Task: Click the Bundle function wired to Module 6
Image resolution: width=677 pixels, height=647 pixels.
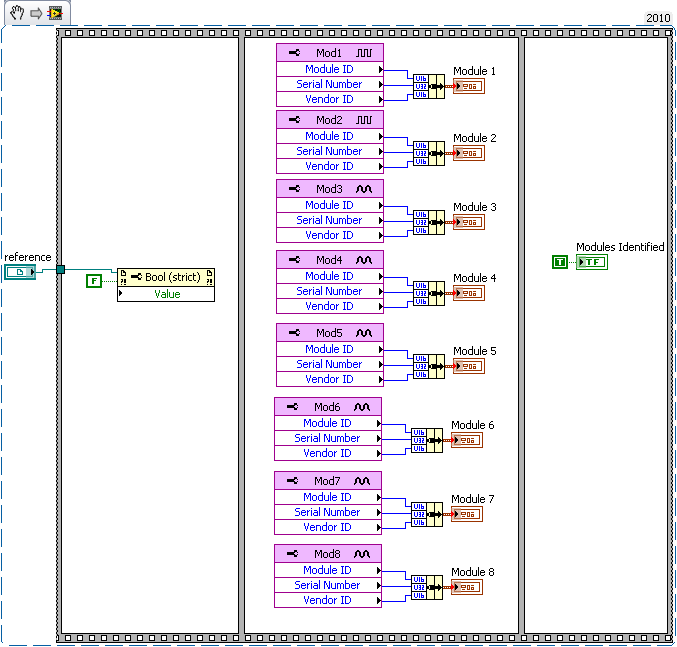Action: (427, 440)
